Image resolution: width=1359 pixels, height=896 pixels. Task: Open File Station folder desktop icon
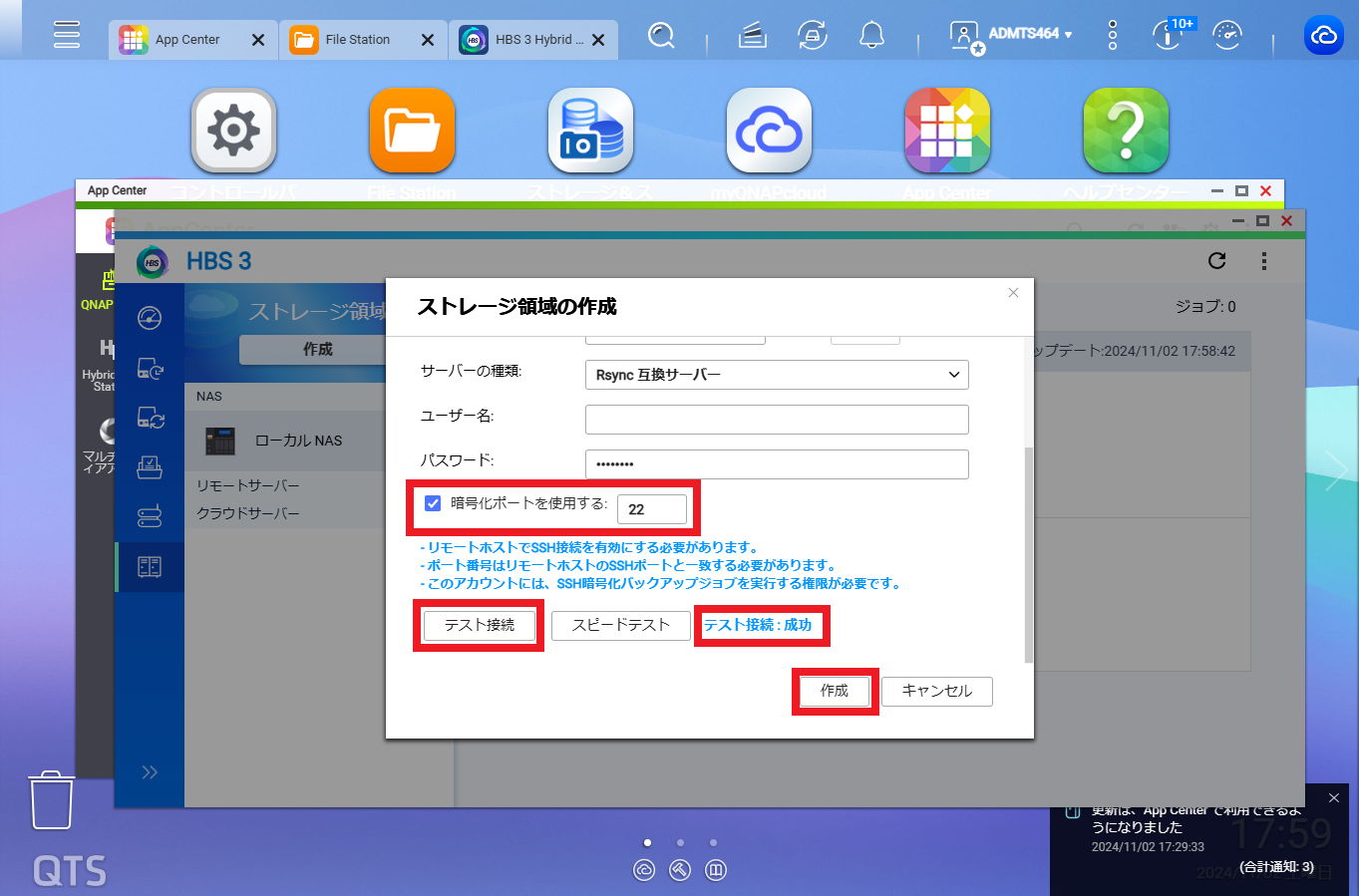412,131
